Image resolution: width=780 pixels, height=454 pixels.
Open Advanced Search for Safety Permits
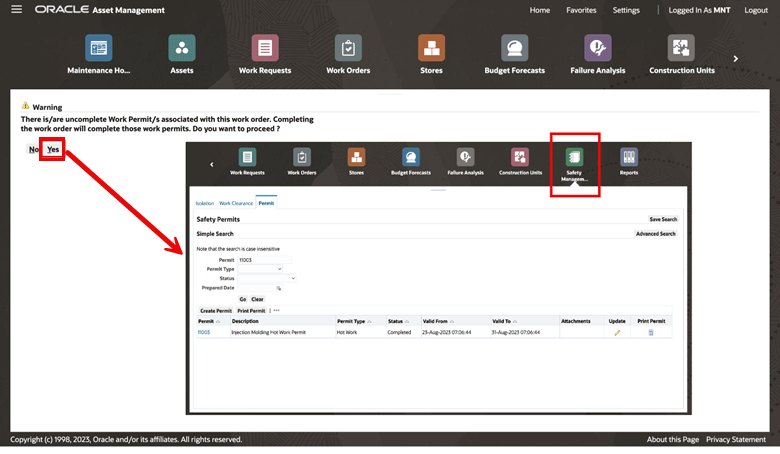(x=656, y=234)
